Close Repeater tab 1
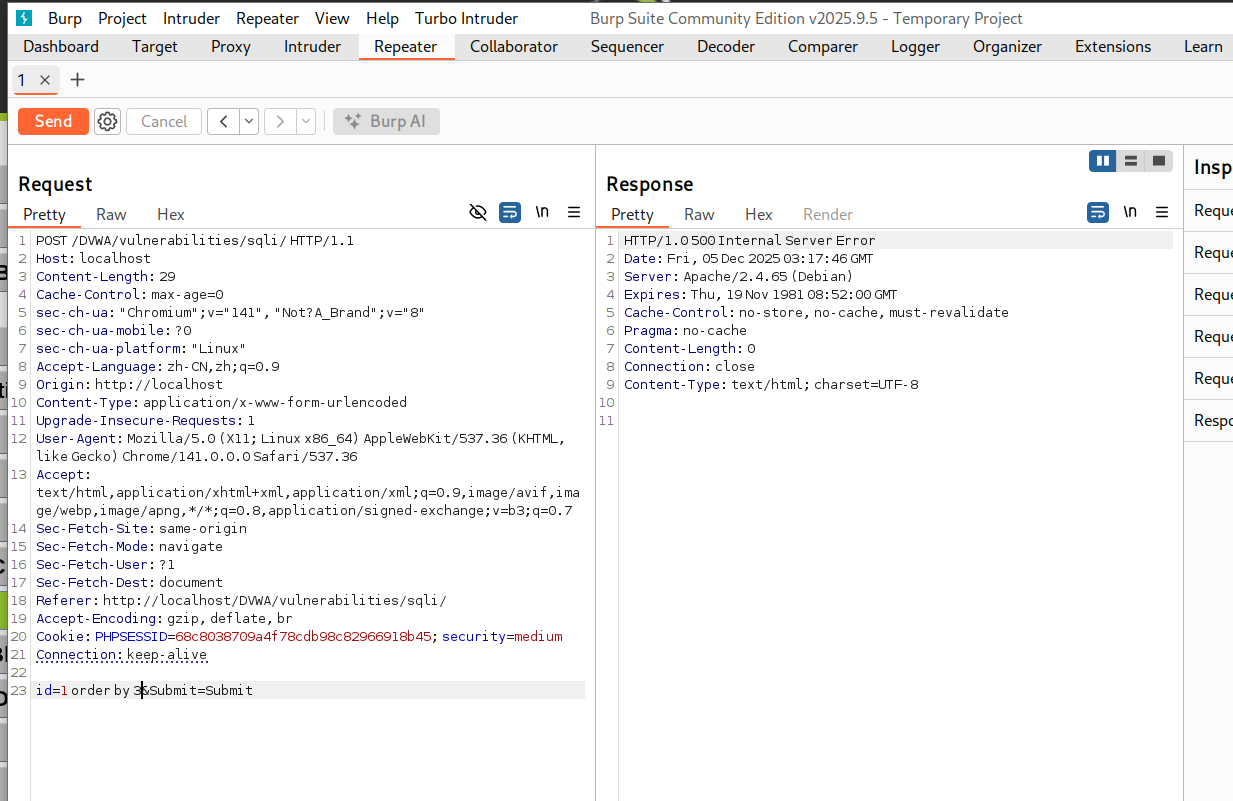 coord(45,80)
